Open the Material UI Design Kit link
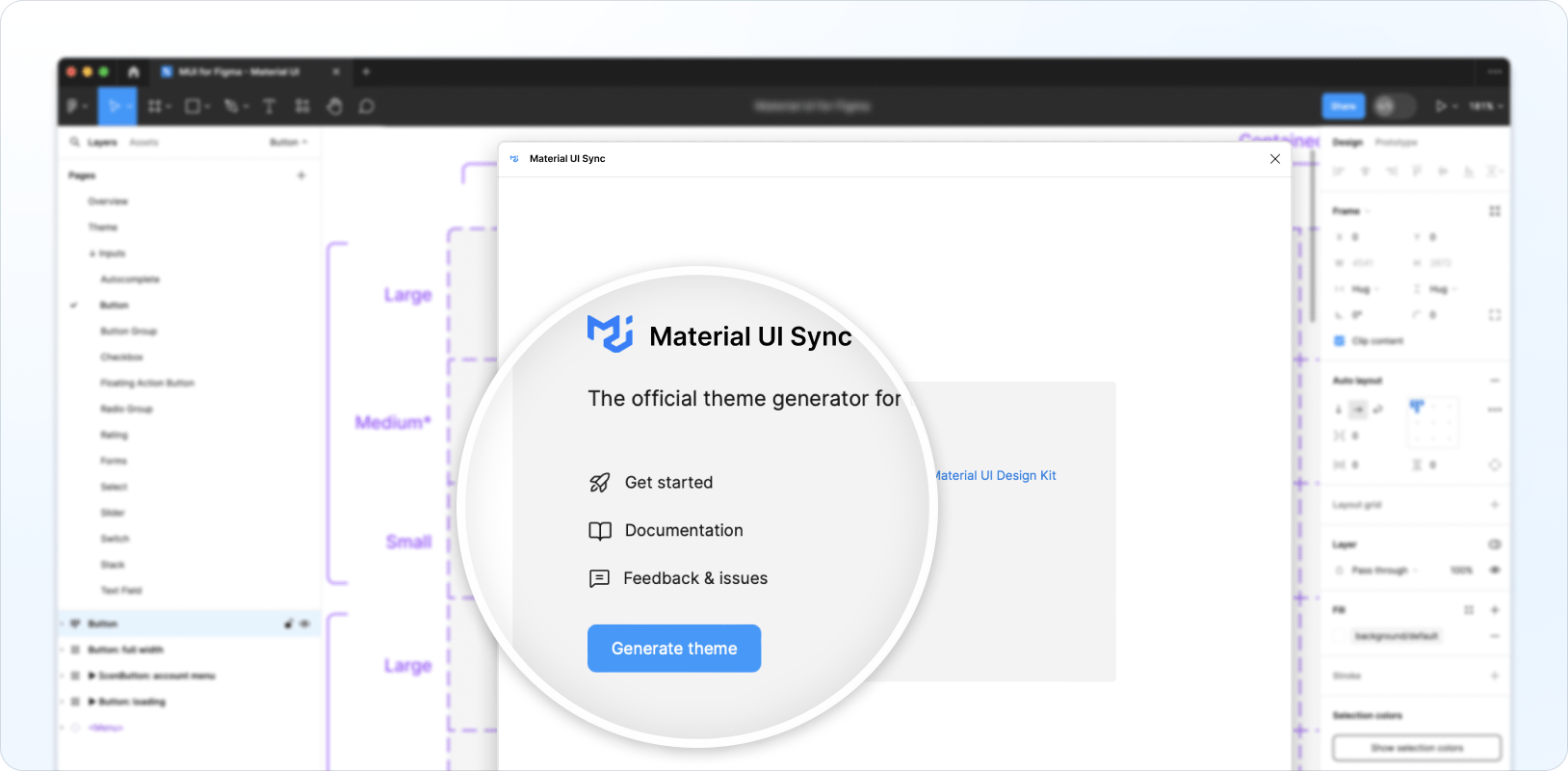 (x=994, y=475)
